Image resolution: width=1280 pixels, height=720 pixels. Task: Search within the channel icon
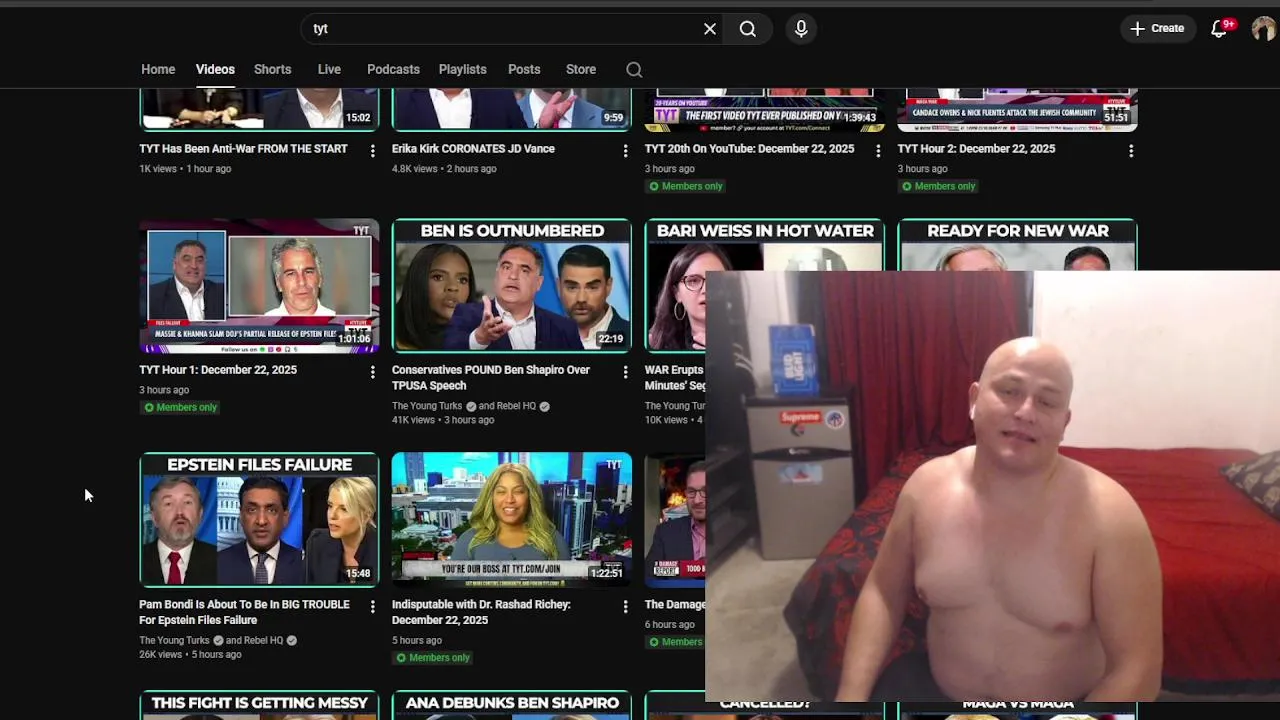(x=634, y=69)
